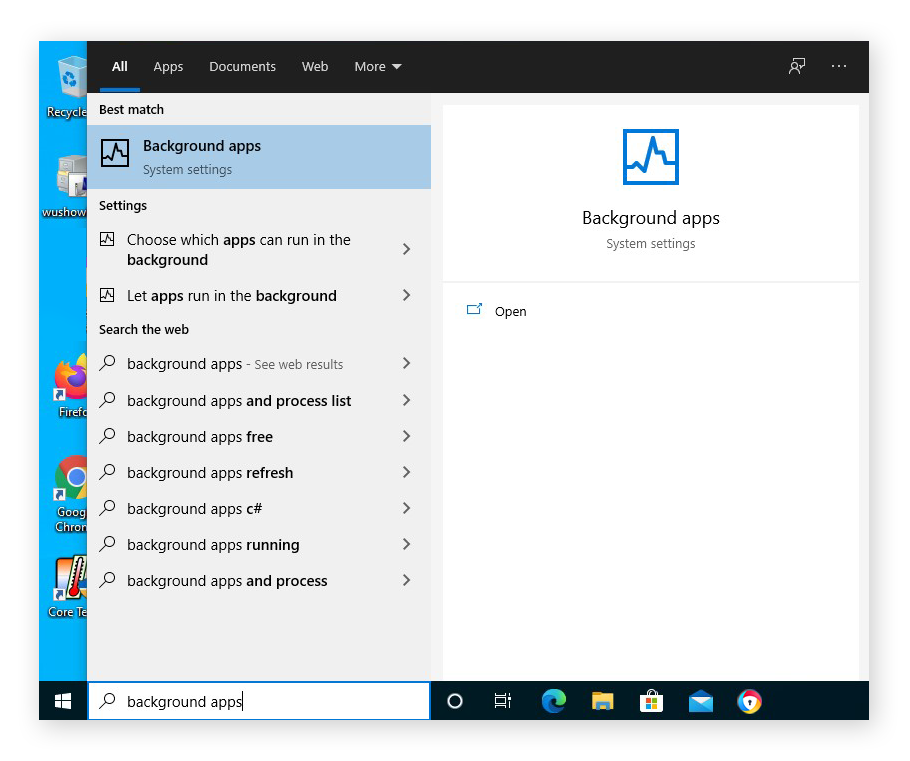Screen dimensions: 910x761
Task: Click the 'Background apps' title in the preview pane
Action: point(651,218)
